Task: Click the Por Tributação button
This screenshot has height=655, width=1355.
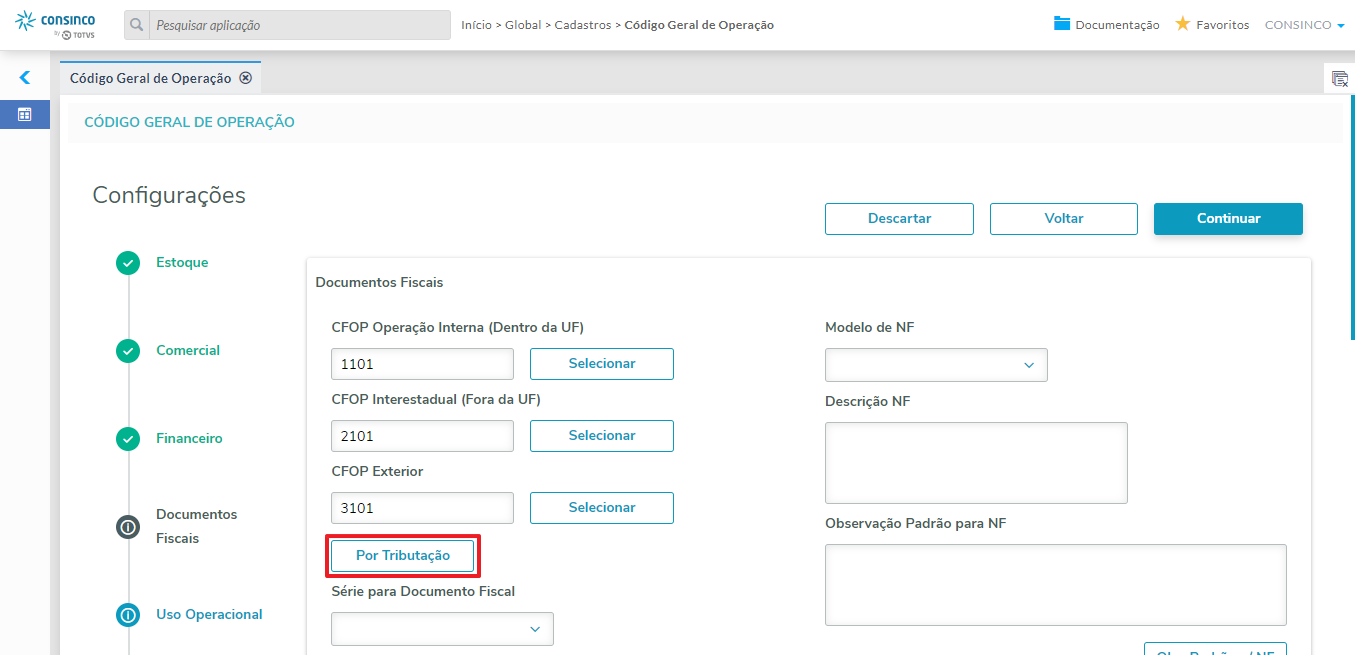Action: (x=402, y=556)
